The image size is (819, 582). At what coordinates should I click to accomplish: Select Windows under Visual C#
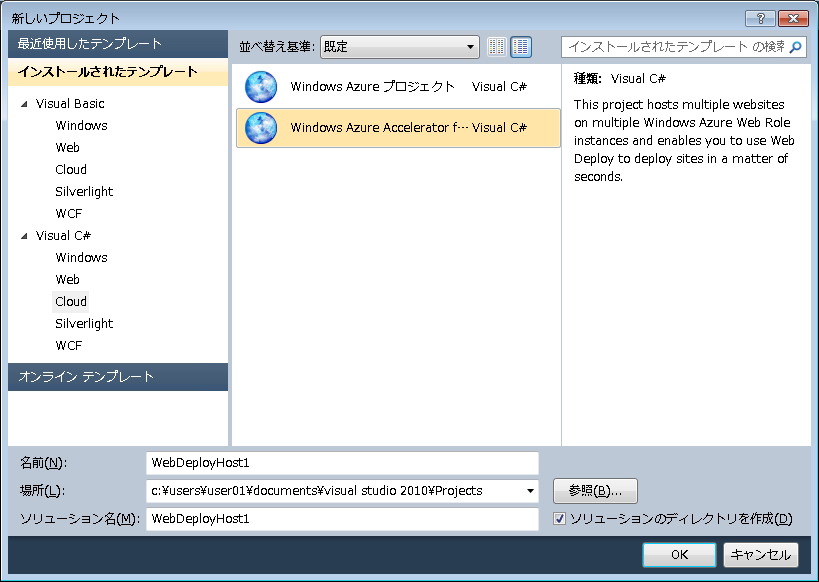tap(81, 258)
